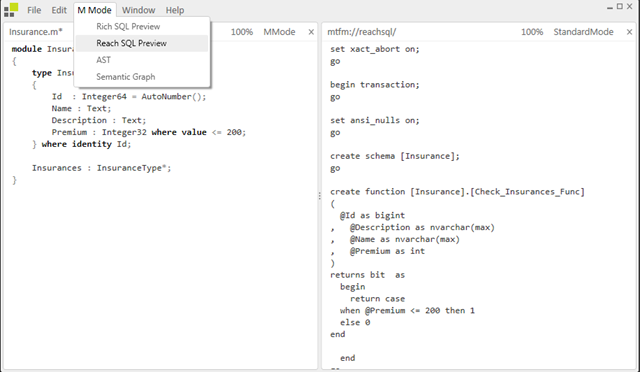Click the 'set ansi_nulls on;' line
This screenshot has height=372, width=640.
[375, 120]
